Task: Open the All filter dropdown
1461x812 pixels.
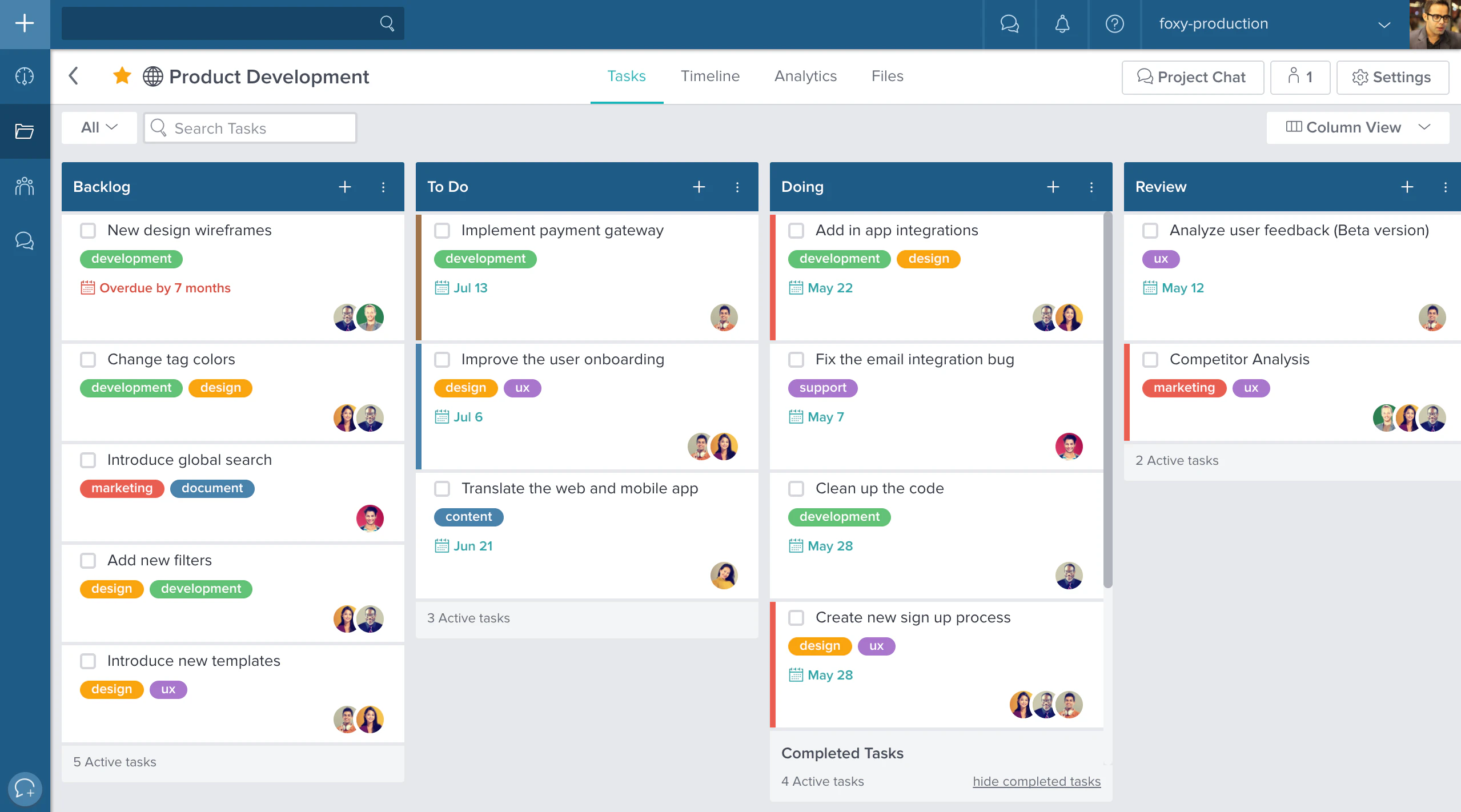Action: point(99,127)
